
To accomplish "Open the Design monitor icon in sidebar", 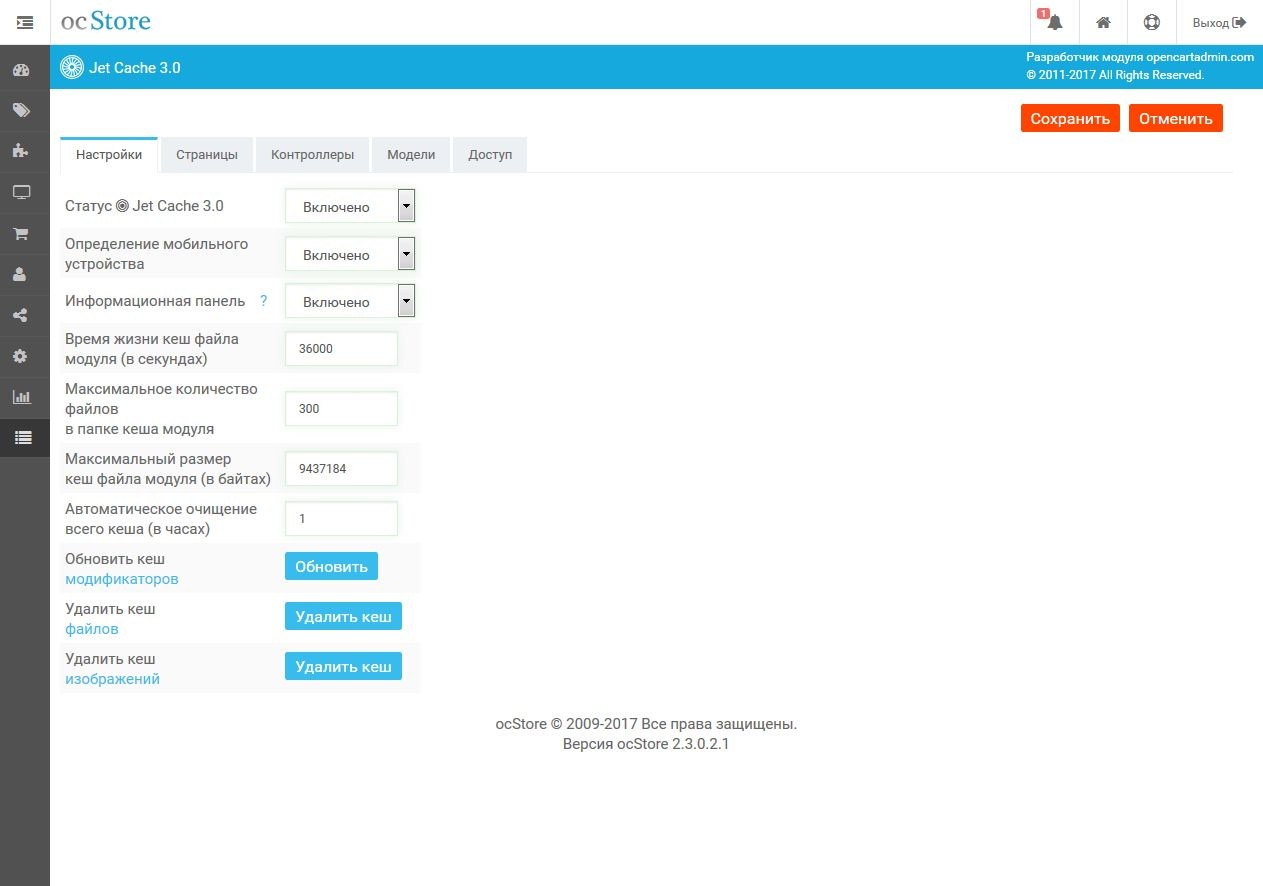I will click(x=24, y=192).
